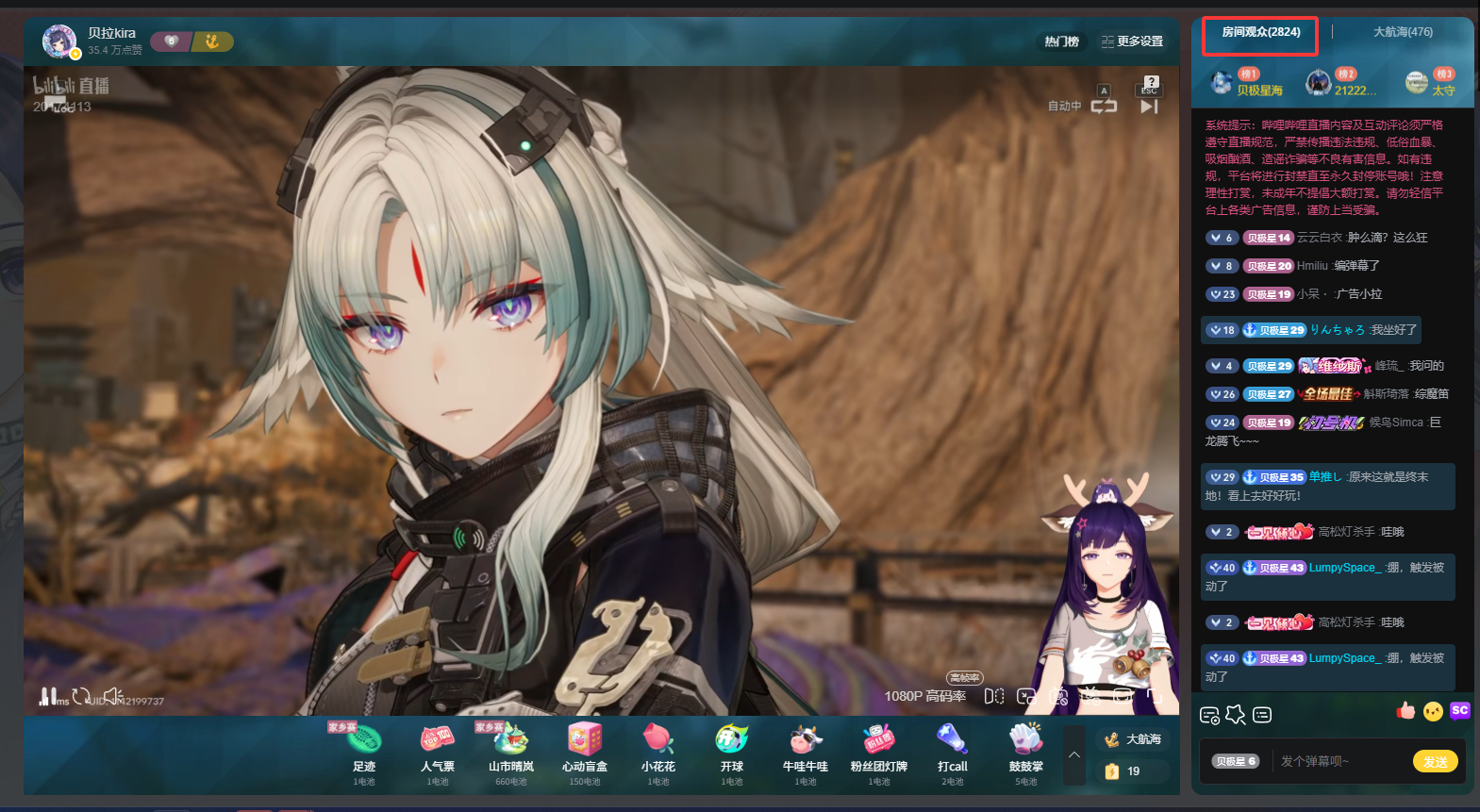Open the chat list icon
Viewport: 1480px width, 812px height.
coord(1262,715)
